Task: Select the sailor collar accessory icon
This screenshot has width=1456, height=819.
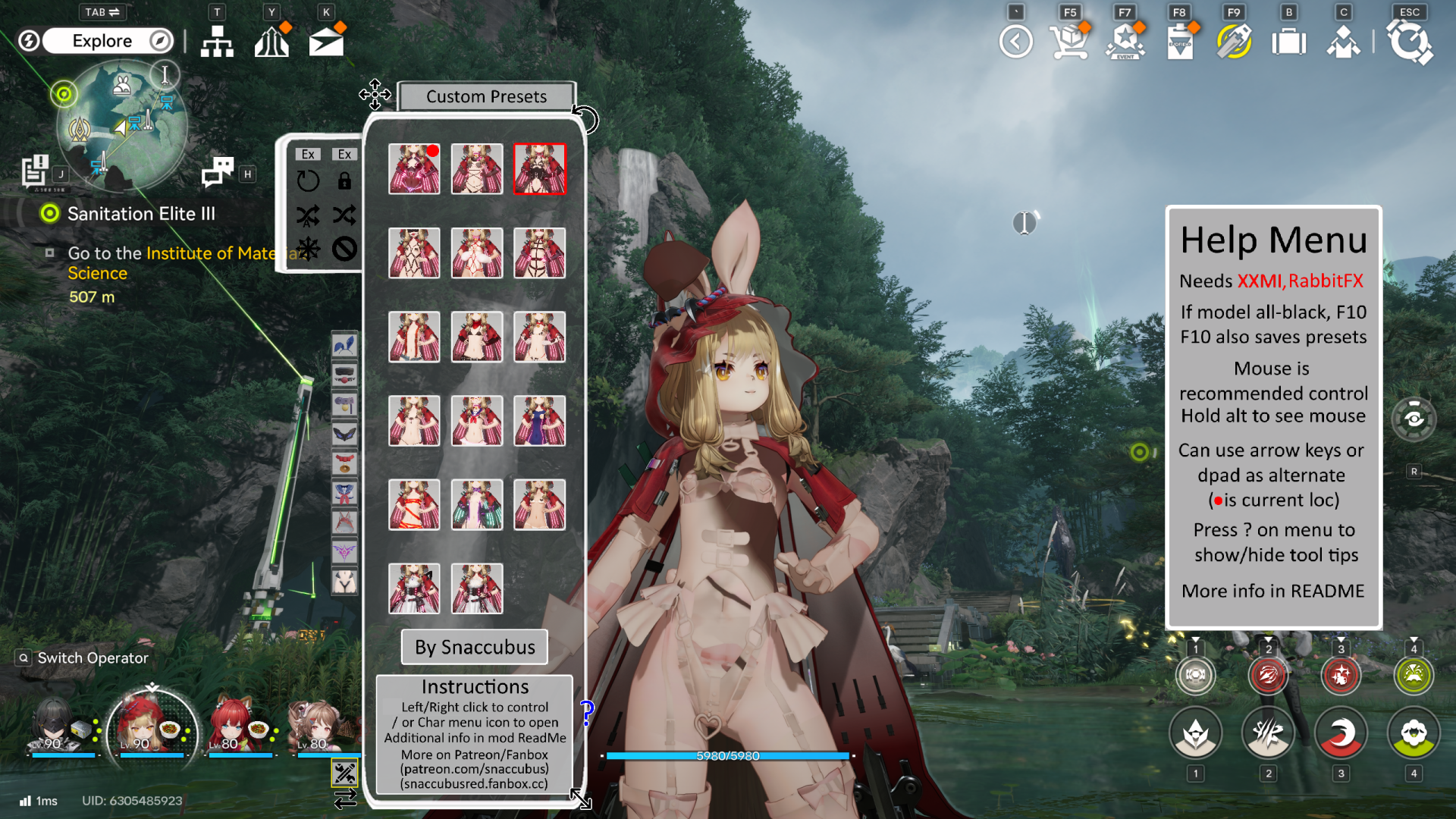Action: (x=344, y=493)
